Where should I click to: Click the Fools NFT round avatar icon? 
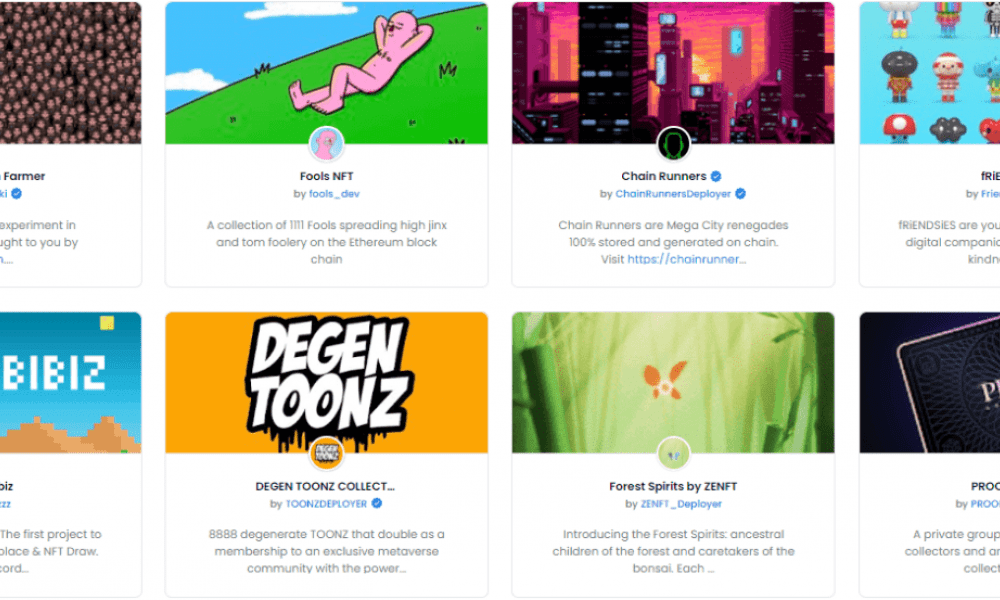pos(327,144)
